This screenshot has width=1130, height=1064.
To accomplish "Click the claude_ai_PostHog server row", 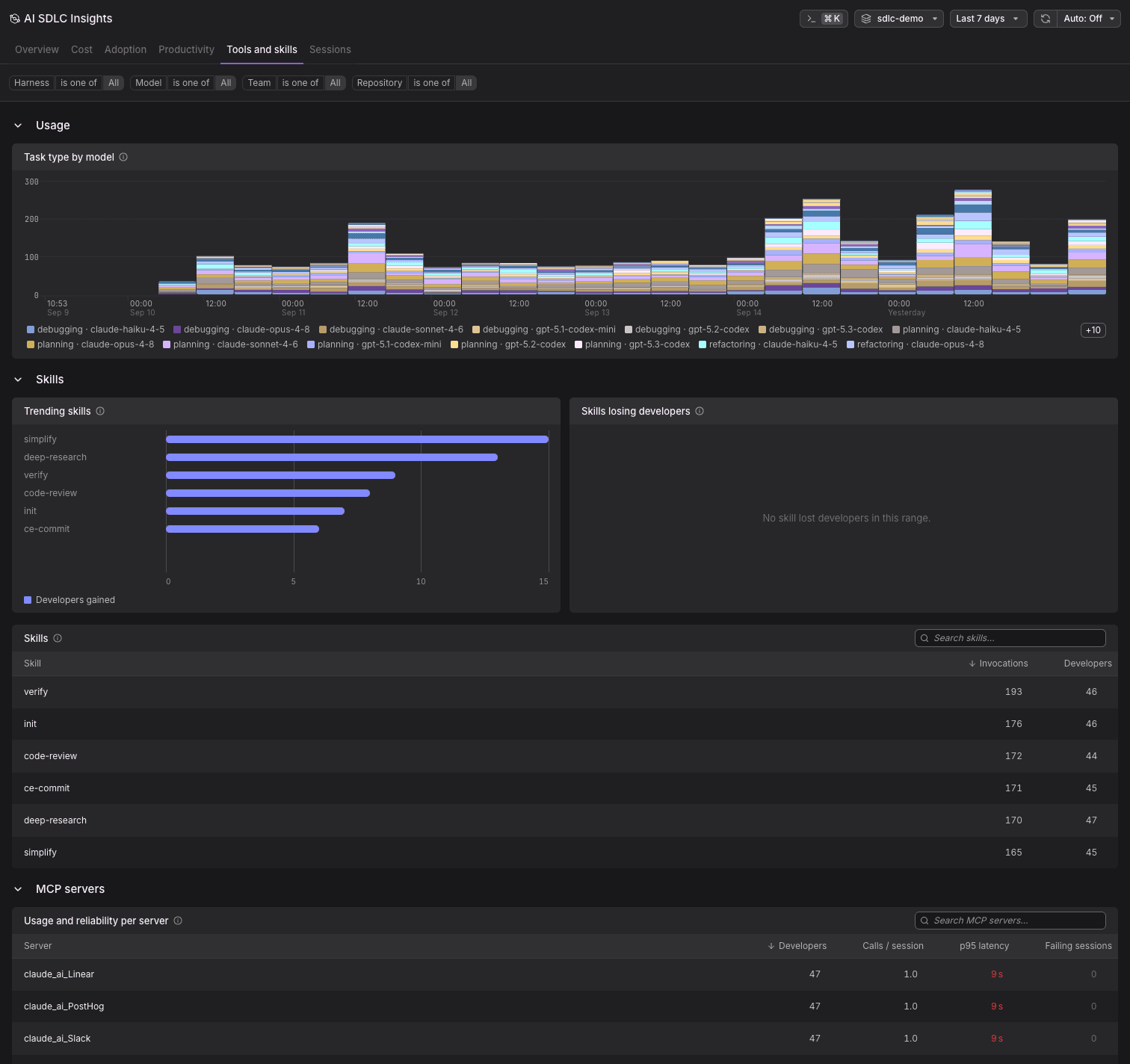I will coord(565,1006).
